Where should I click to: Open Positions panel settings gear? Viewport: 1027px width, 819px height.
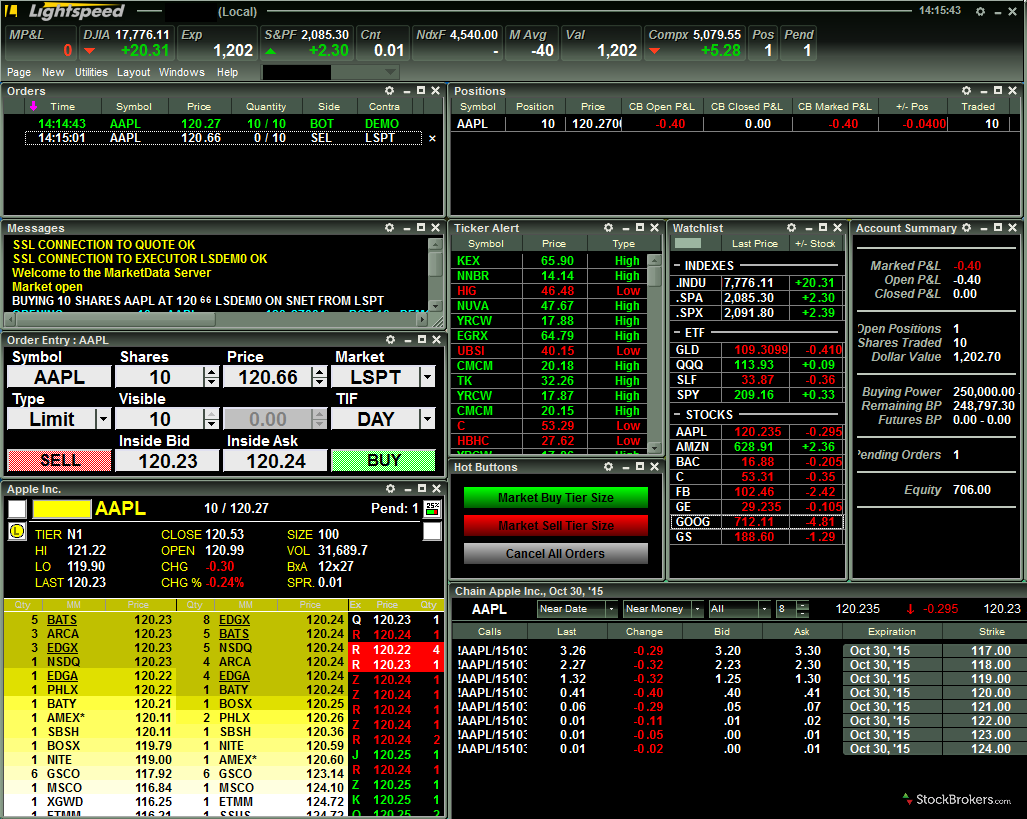966,90
